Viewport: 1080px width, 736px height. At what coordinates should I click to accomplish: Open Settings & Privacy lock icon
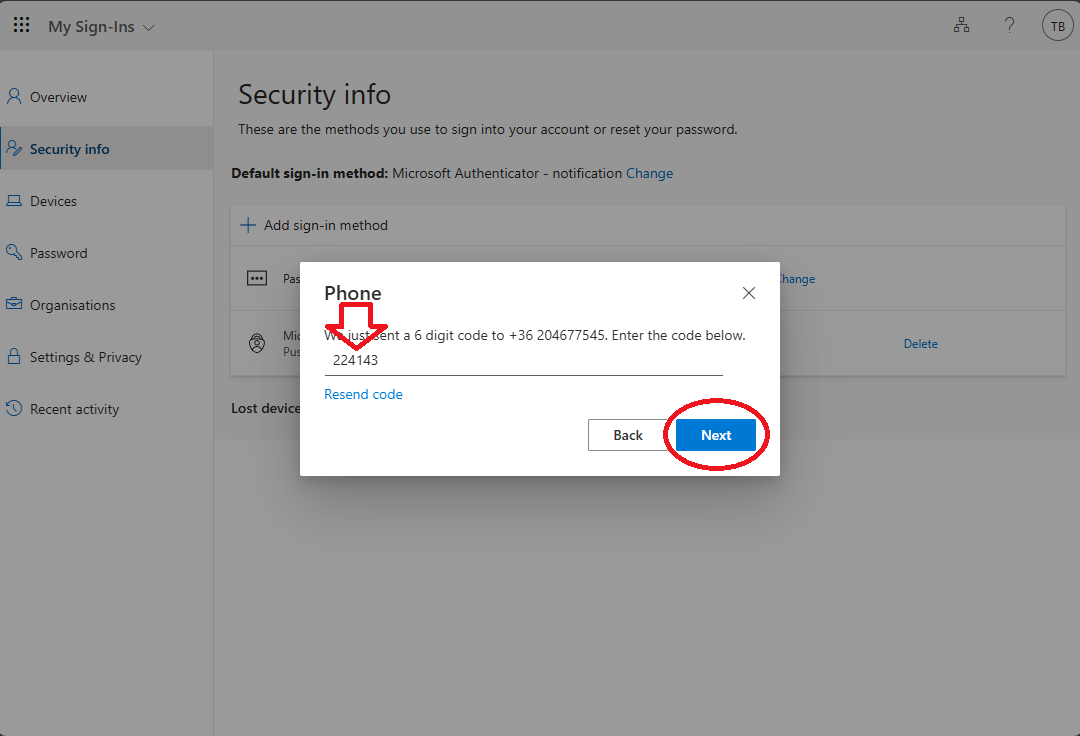(14, 356)
